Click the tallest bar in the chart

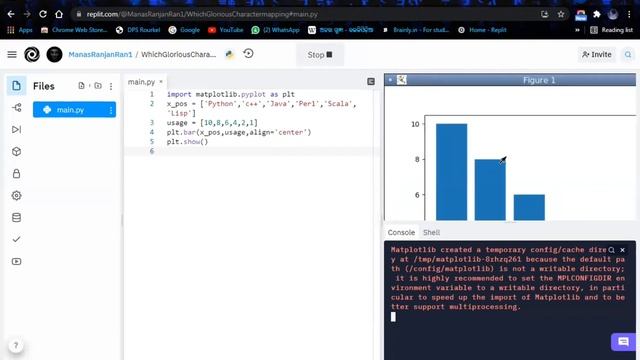(x=451, y=172)
